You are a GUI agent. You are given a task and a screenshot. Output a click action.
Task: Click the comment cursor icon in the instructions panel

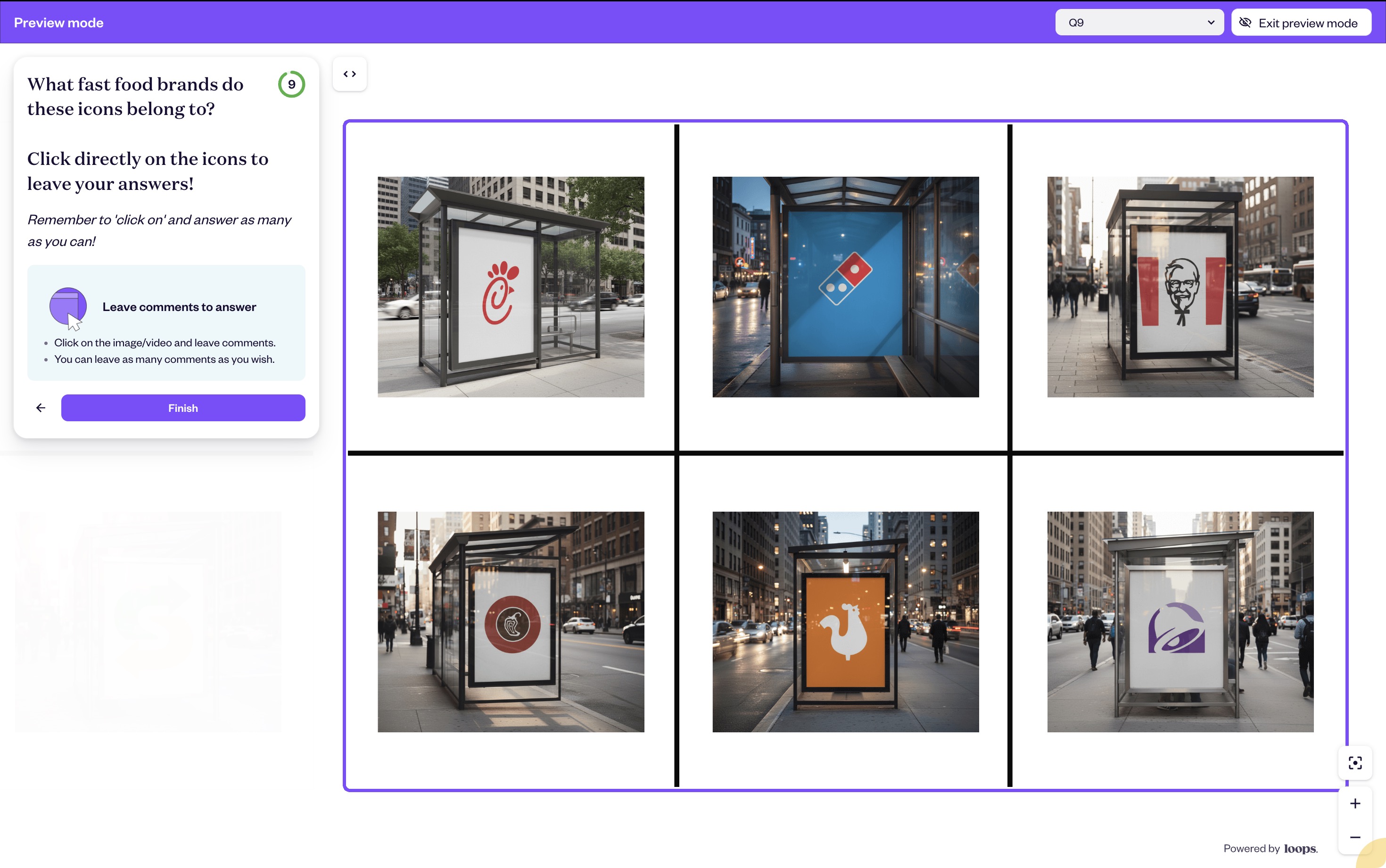tap(68, 308)
